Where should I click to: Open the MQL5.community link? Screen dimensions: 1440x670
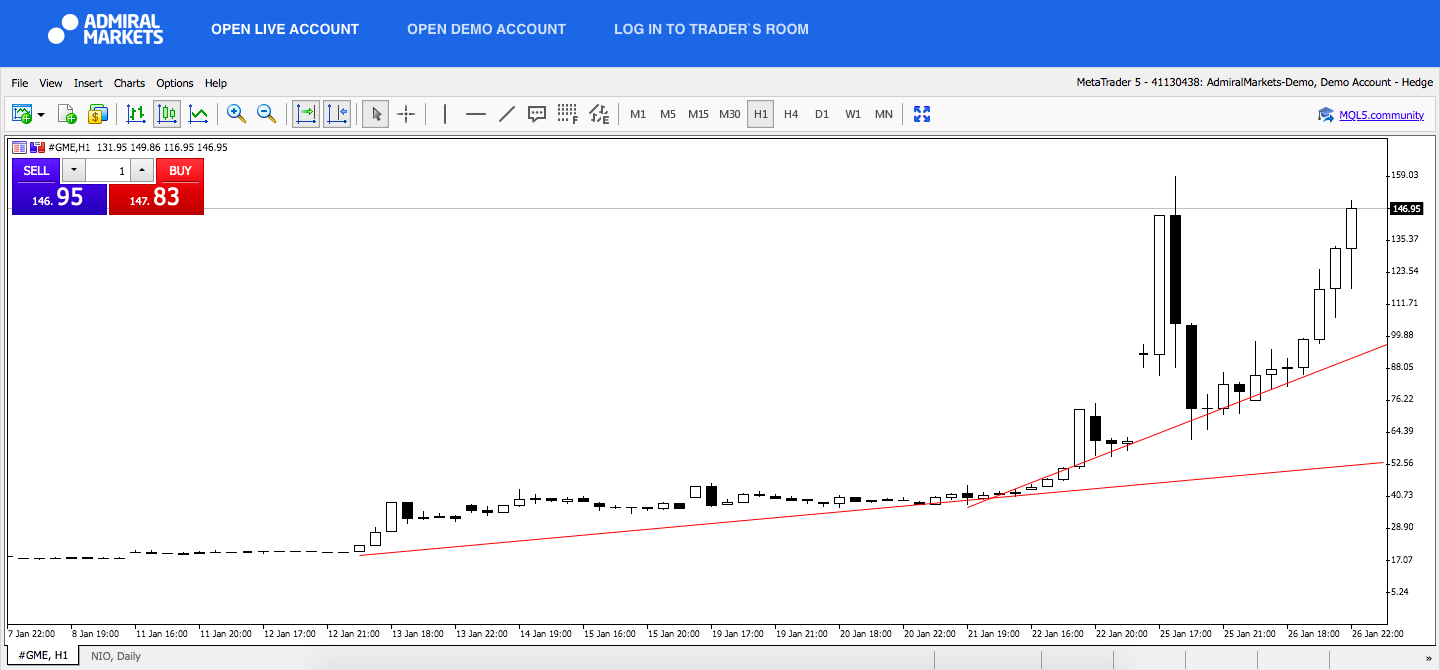pyautogui.click(x=1382, y=115)
